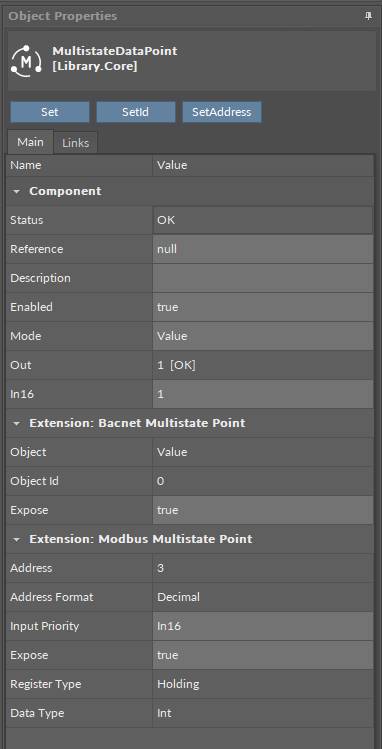
Task: Collapse Extension: Modbus Multistate Point section
Action: tap(17, 540)
